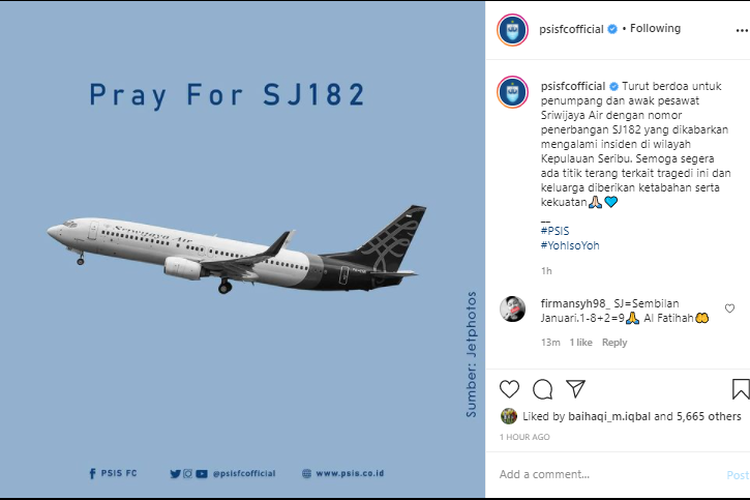The height and width of the screenshot is (500, 750).
Task: Open psisfcofficial profile picture in header
Action: click(513, 30)
